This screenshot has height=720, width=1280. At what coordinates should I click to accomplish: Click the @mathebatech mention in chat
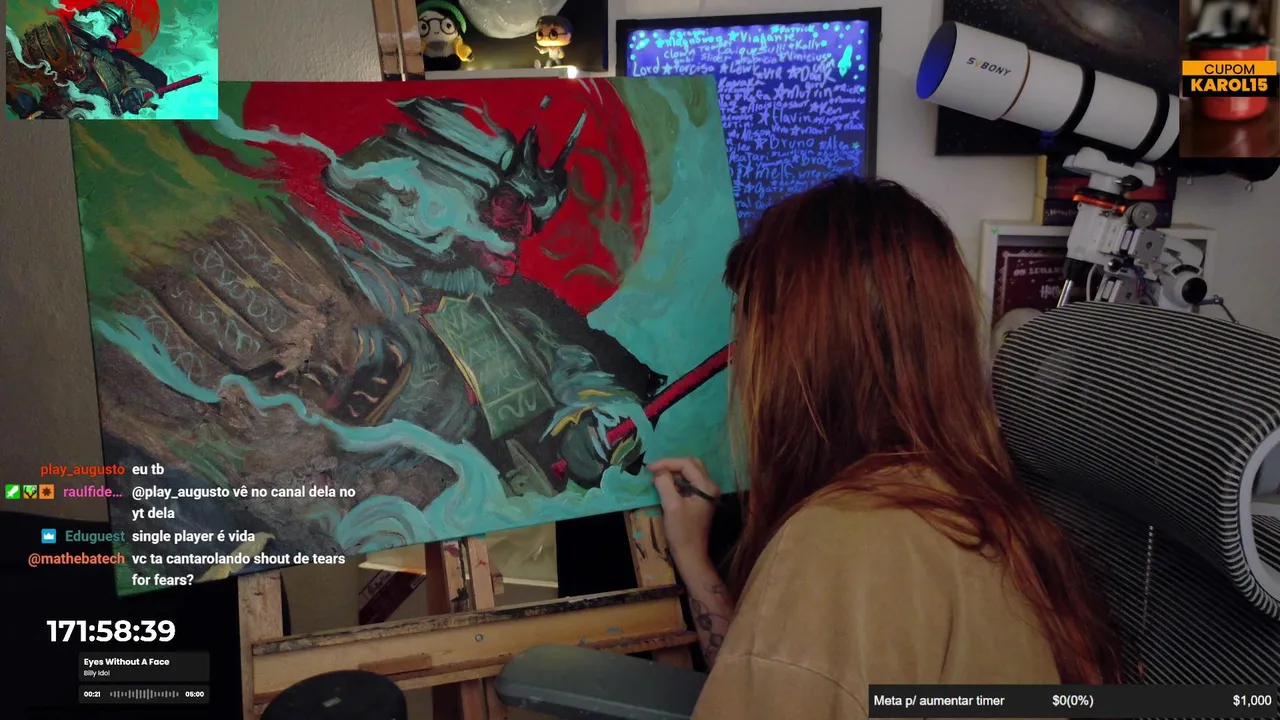77,559
